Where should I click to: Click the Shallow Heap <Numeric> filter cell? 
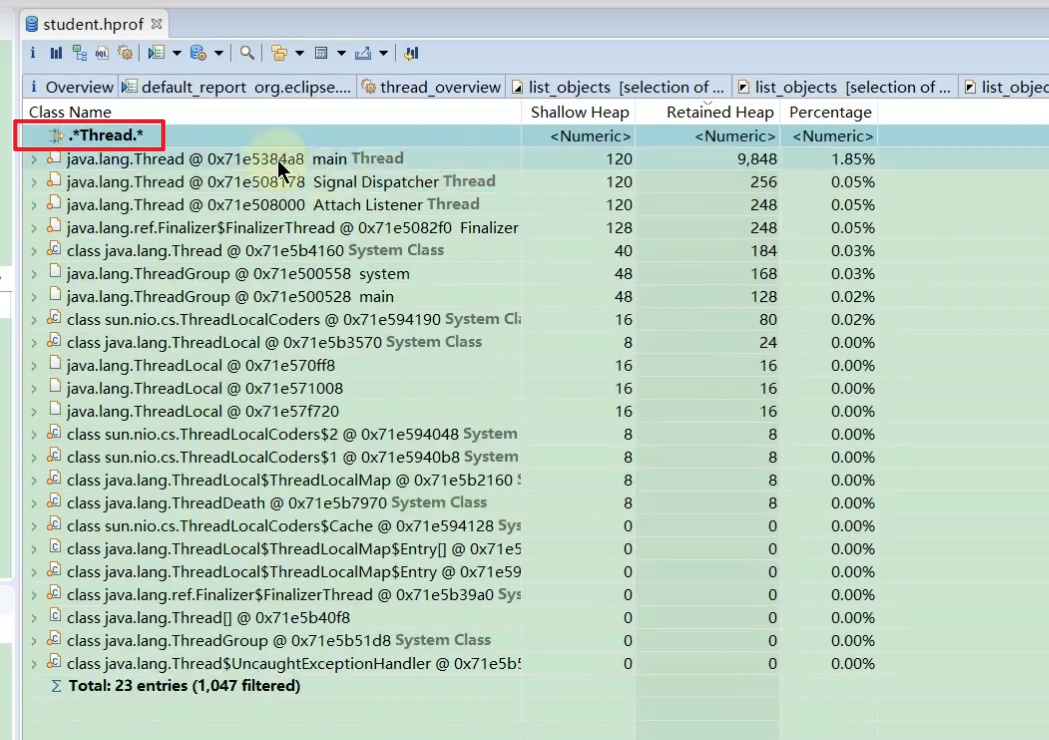click(590, 136)
